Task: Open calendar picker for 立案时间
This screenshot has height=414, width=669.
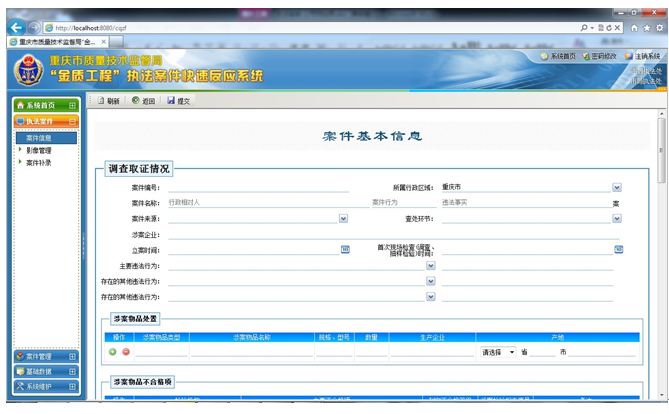Action: pos(345,248)
